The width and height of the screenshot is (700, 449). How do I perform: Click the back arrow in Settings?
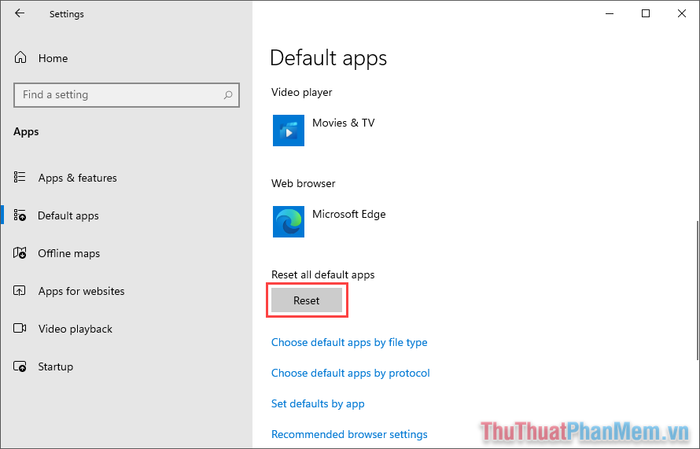[19, 13]
